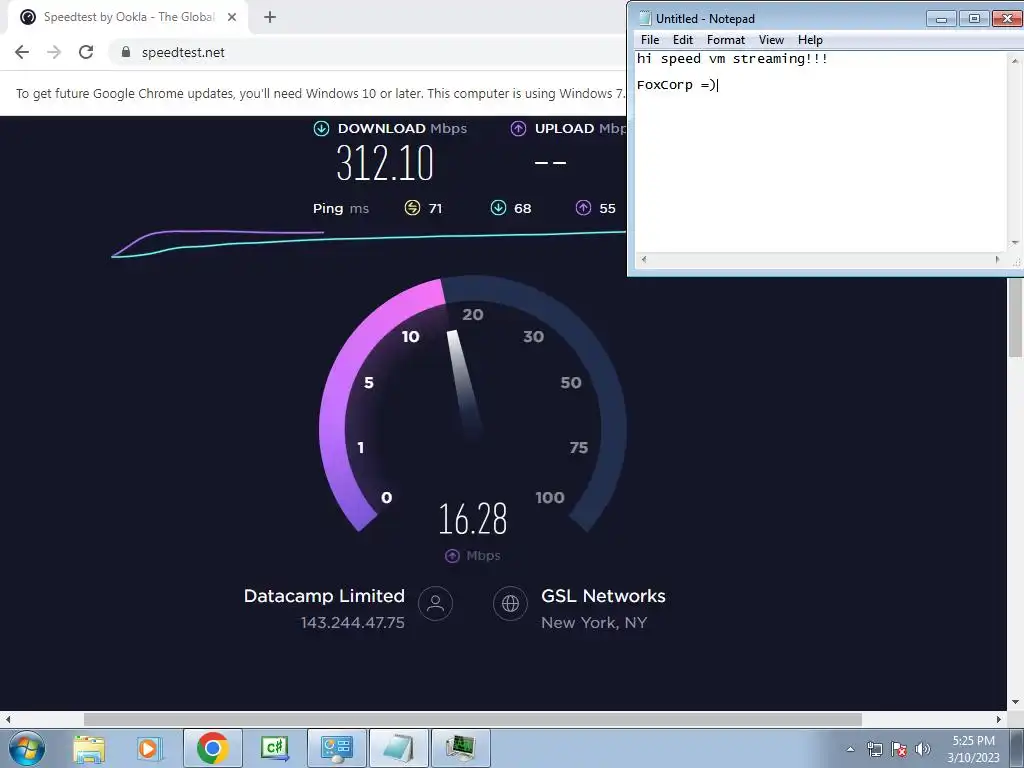Open the Notepad Format menu
1024x768 pixels.
pyautogui.click(x=726, y=40)
